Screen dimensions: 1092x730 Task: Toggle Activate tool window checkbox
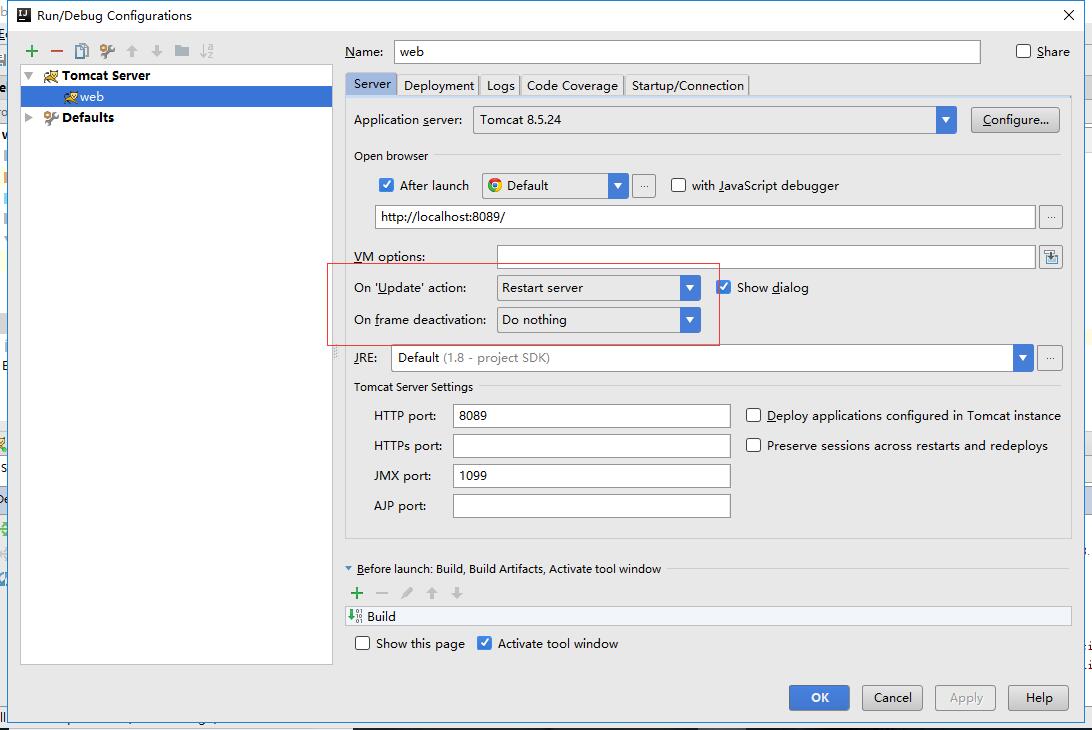pos(484,643)
